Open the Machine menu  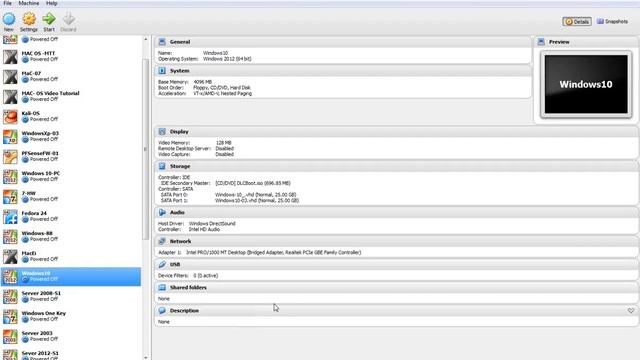click(x=29, y=3)
